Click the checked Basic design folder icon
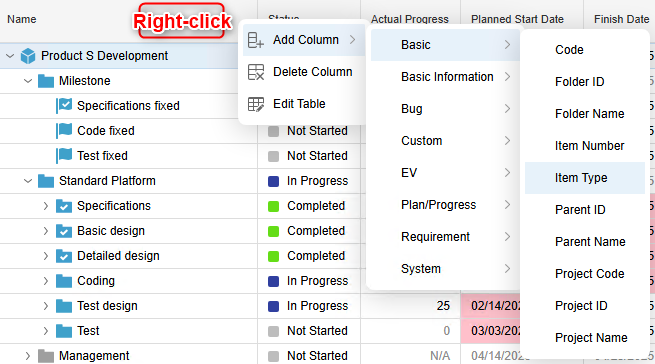This screenshot has height=364, width=655. [x=64, y=231]
